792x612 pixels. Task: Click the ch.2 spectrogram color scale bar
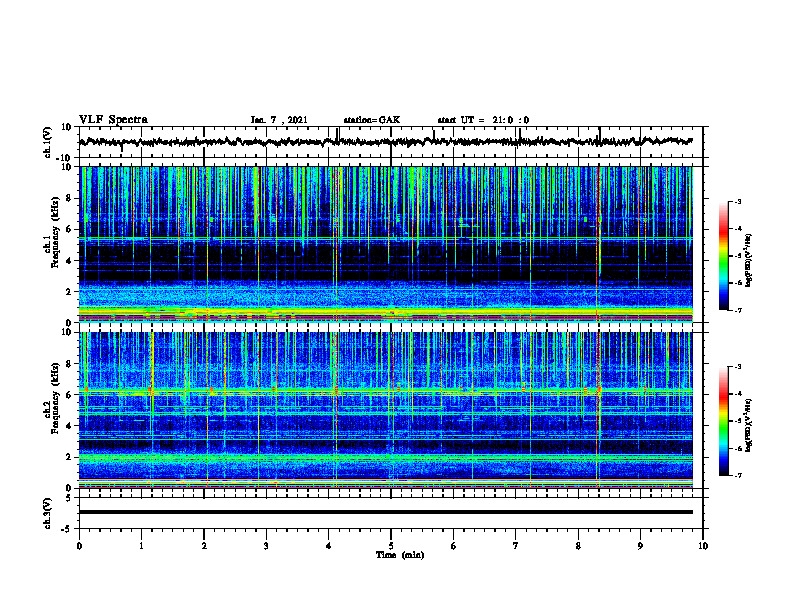point(724,421)
